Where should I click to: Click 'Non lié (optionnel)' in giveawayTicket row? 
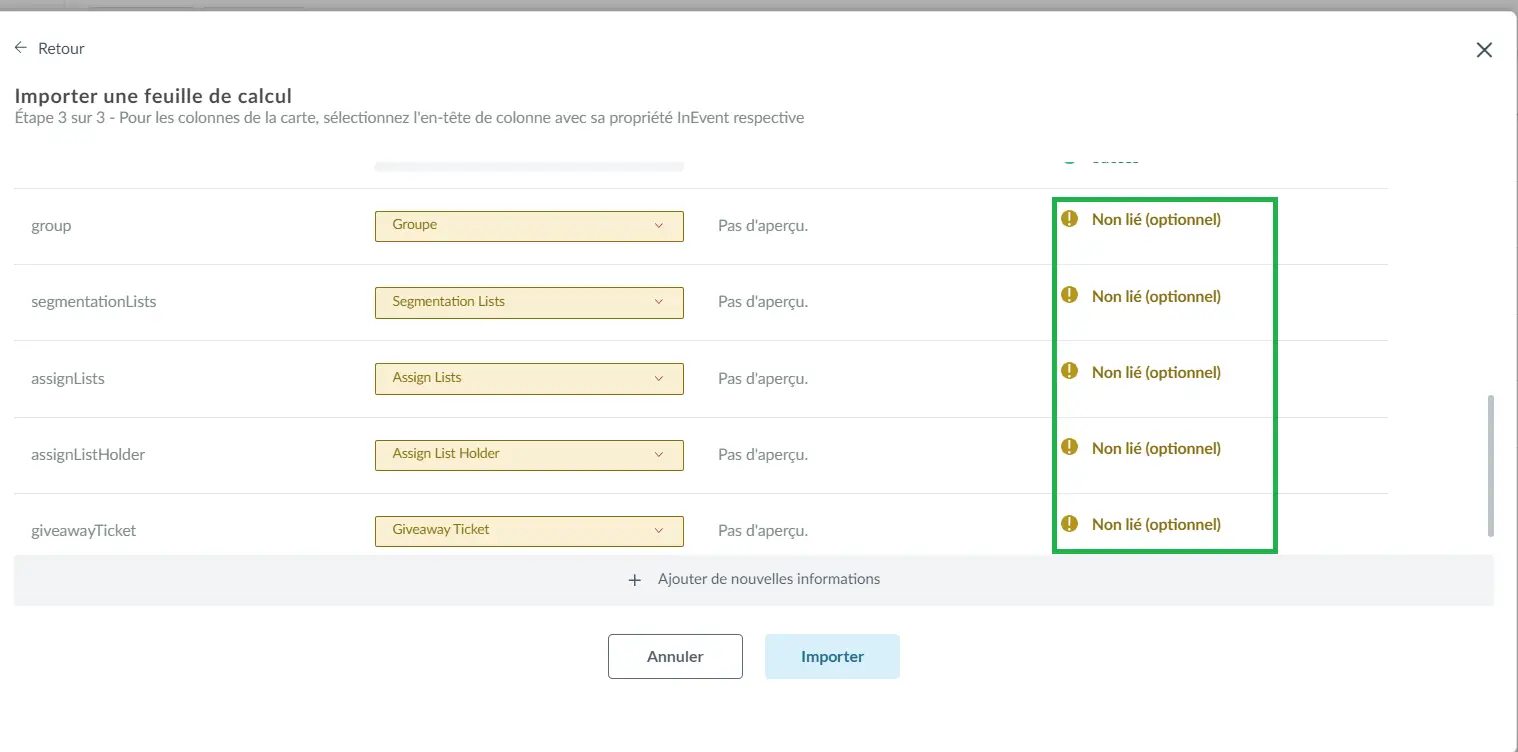pyautogui.click(x=1156, y=524)
